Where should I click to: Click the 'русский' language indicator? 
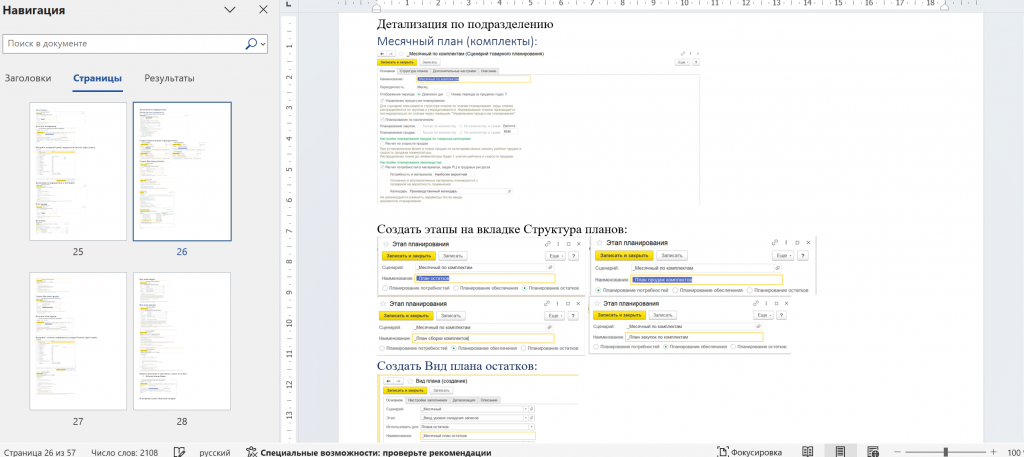pos(215,451)
